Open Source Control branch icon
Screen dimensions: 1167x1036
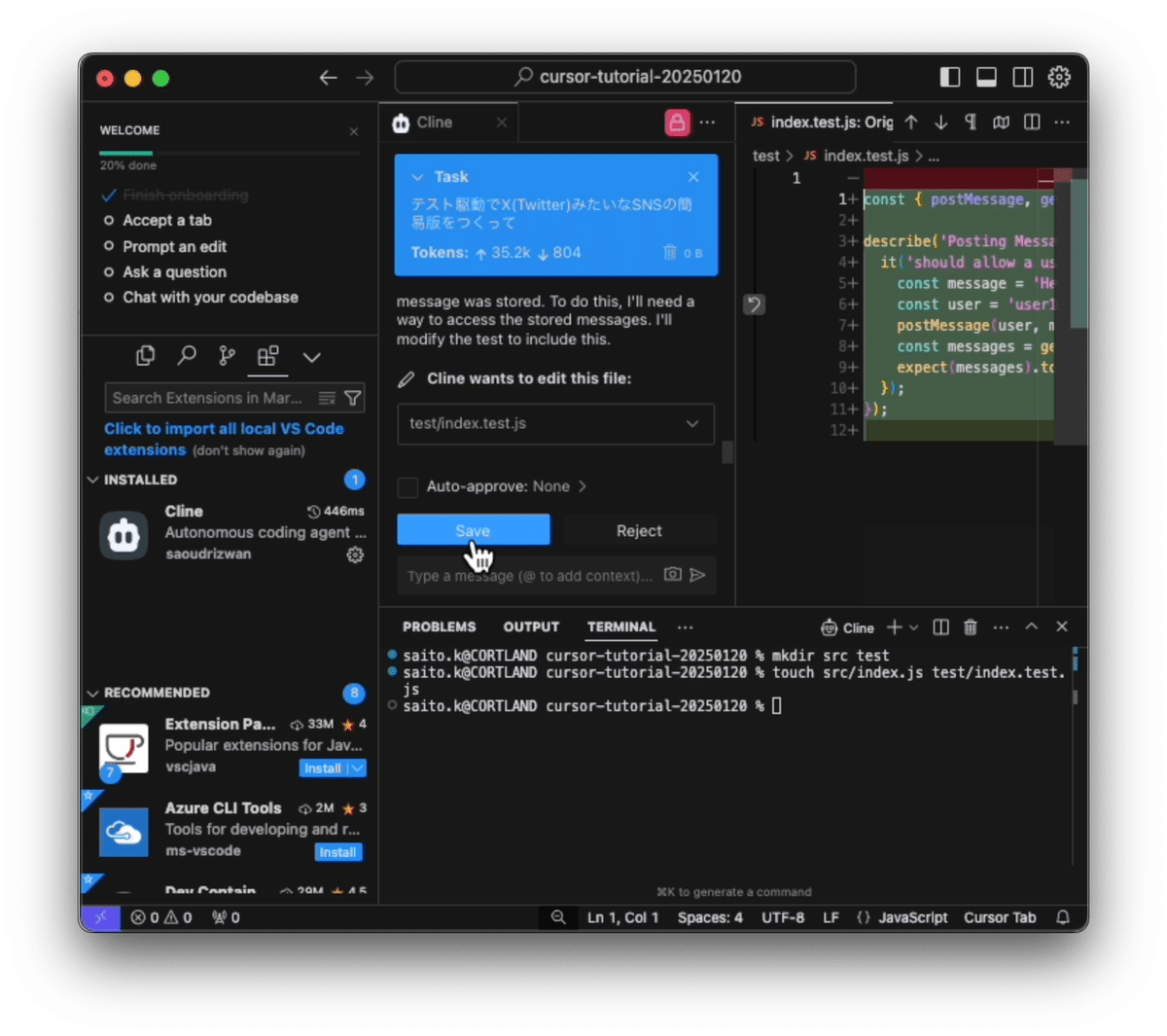(227, 356)
